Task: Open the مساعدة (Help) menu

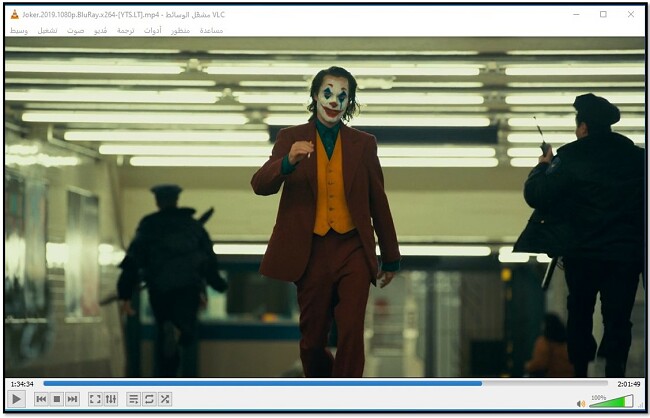Action: pyautogui.click(x=211, y=31)
